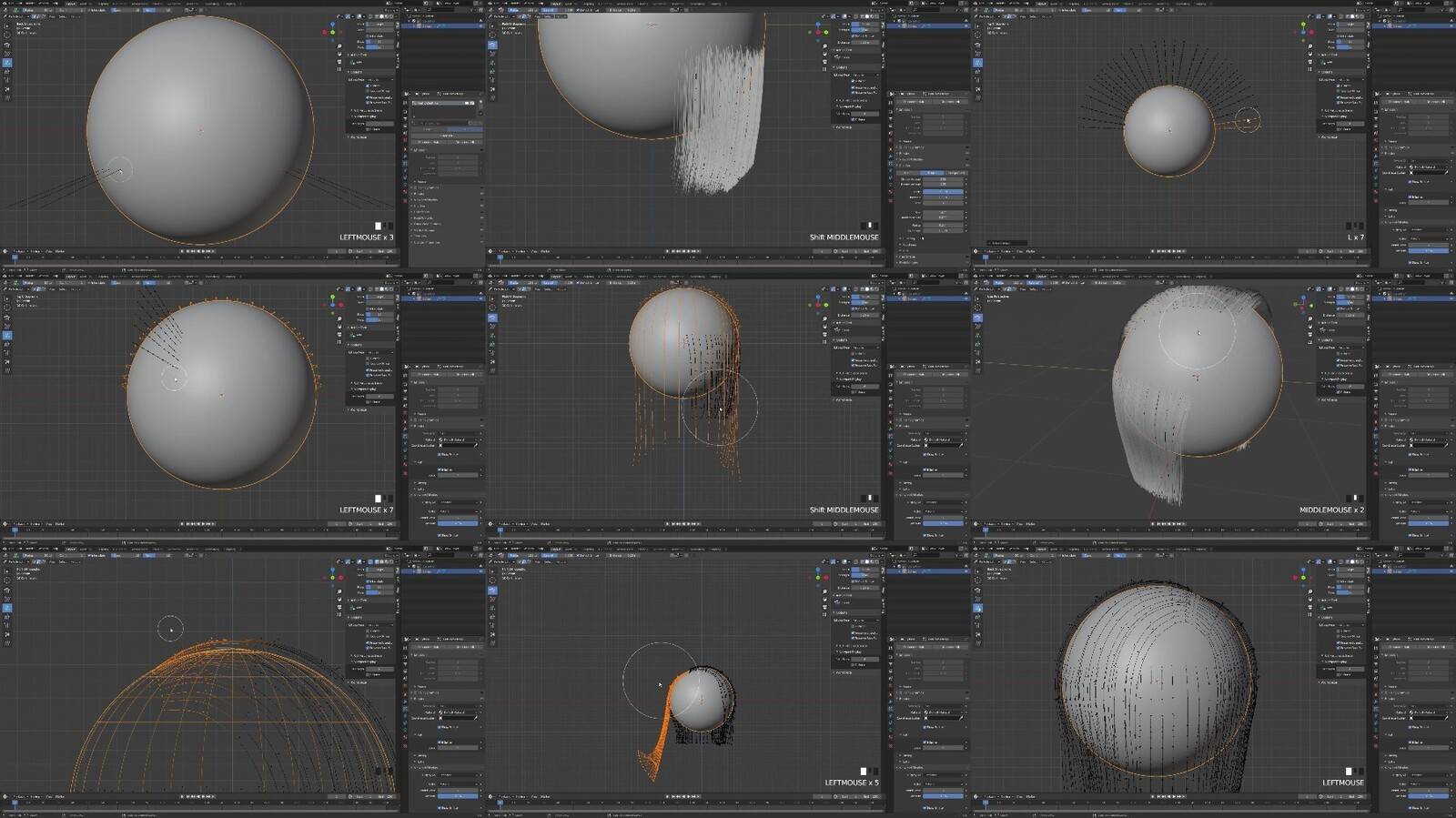This screenshot has width=1456, height=818.
Task: Open Modifiers wrench tab in LEFTMOUSE x 7 view
Action: [x=405, y=429]
